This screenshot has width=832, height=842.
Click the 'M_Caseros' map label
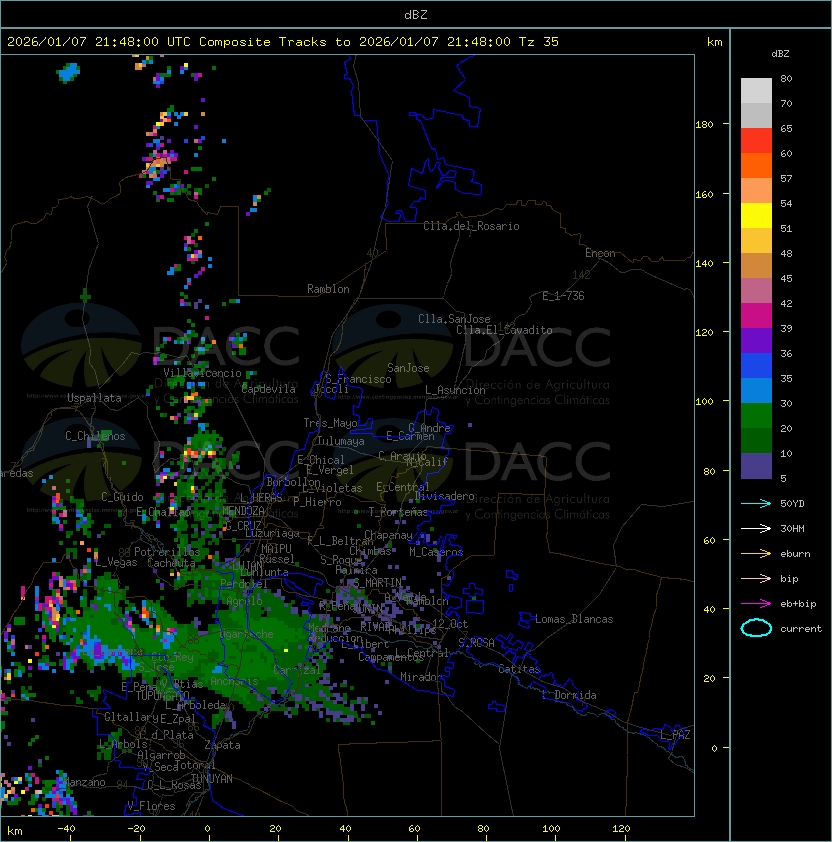point(436,551)
